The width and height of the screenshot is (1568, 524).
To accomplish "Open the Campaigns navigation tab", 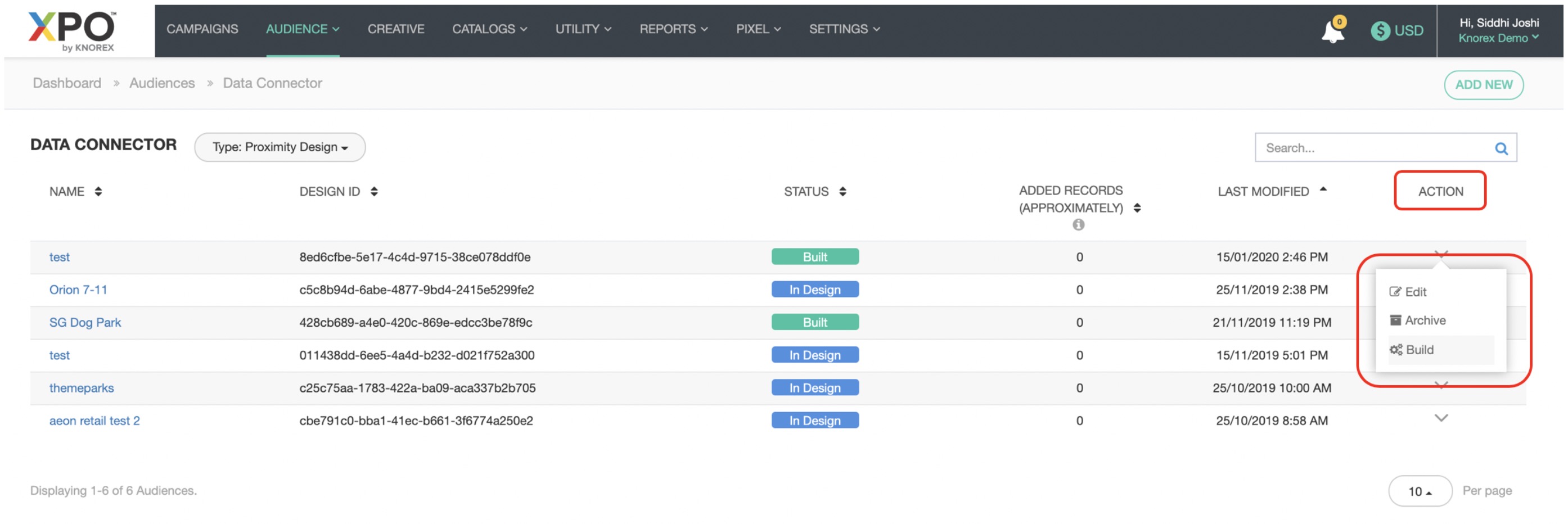I will tap(202, 29).
